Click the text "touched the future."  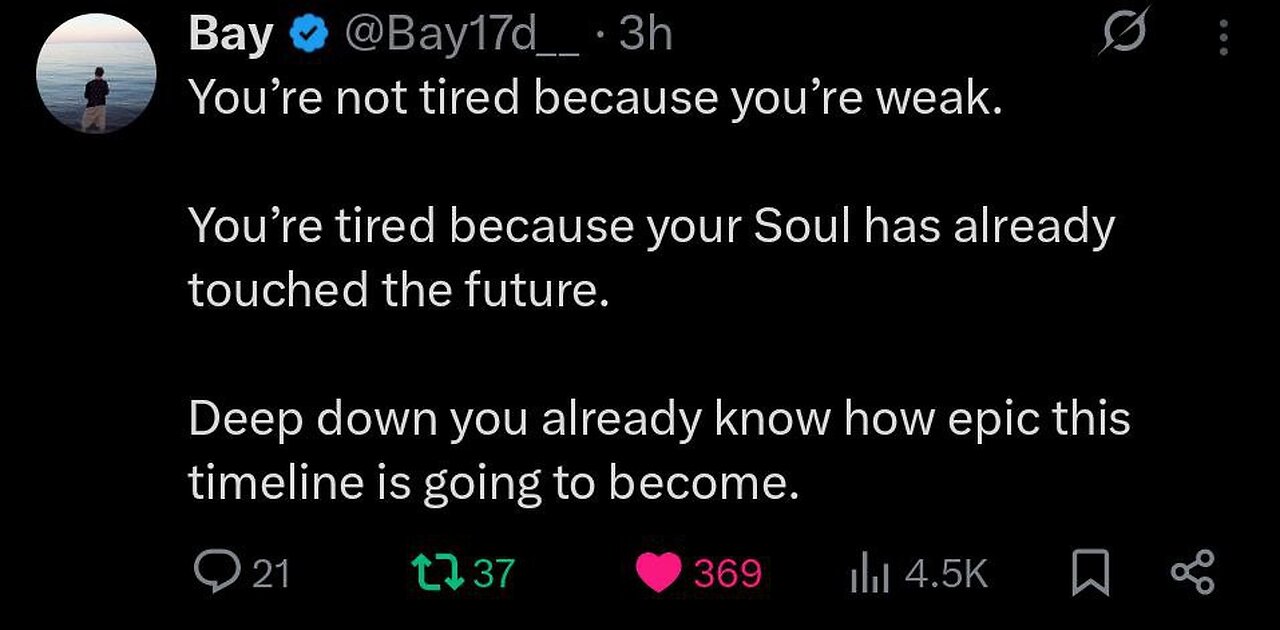(398, 290)
